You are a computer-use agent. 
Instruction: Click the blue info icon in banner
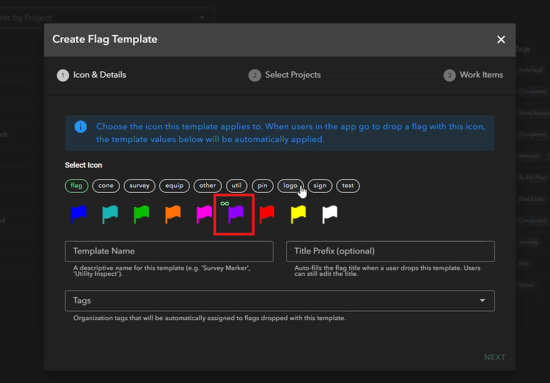[x=81, y=127]
